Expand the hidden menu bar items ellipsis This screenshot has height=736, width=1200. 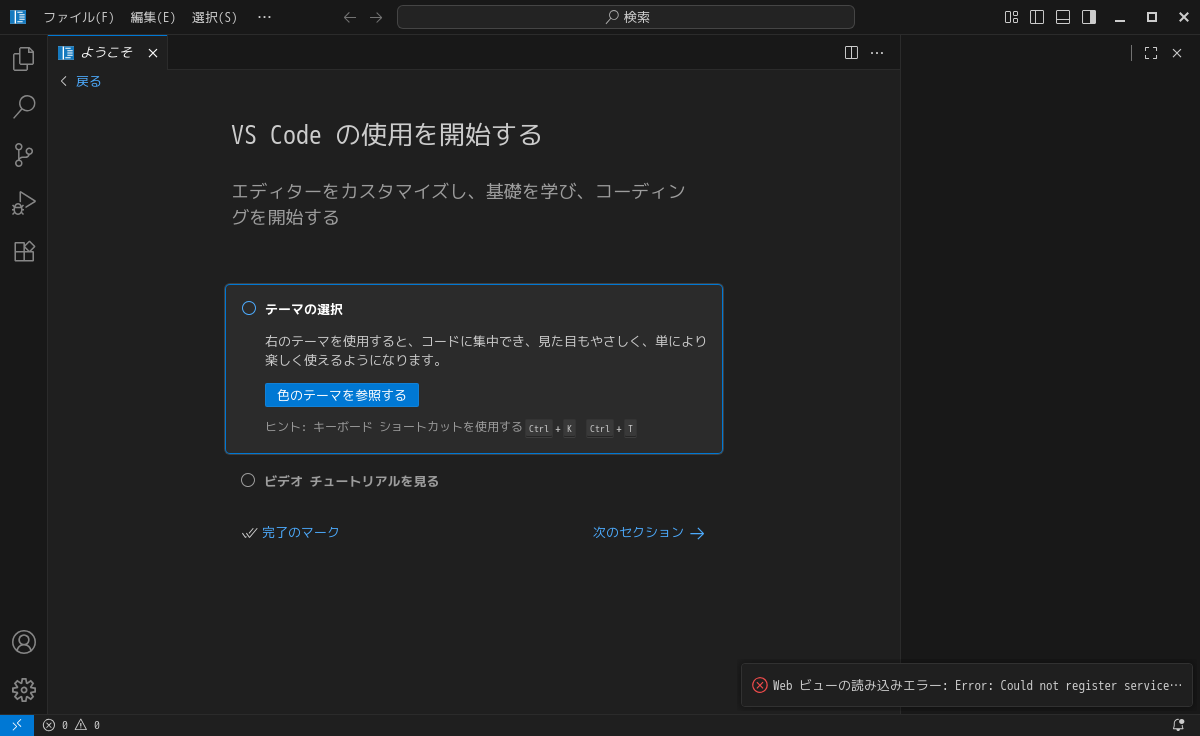(264, 17)
